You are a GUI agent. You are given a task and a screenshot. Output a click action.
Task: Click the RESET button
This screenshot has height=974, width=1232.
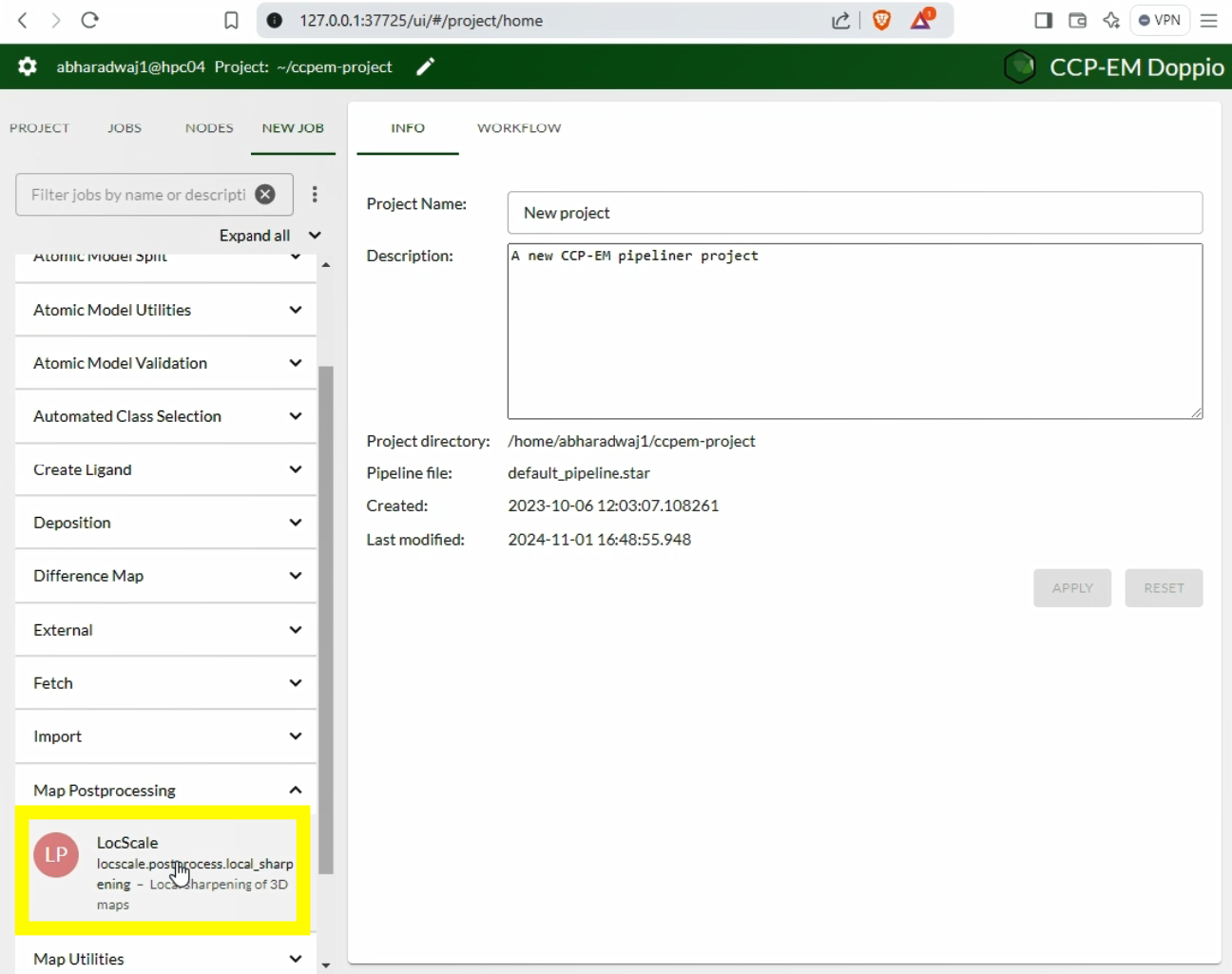tap(1164, 588)
